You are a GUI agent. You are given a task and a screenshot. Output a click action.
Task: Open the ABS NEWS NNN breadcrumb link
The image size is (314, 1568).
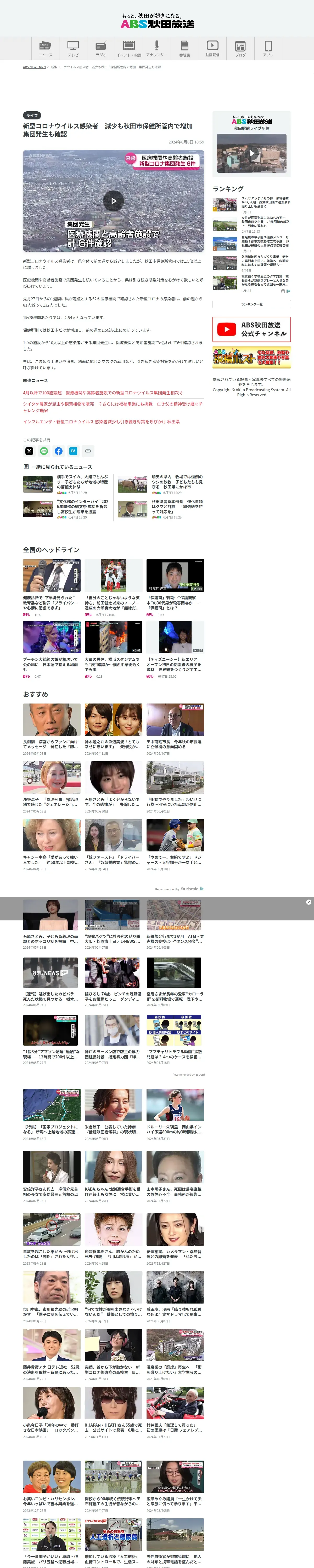click(34, 67)
